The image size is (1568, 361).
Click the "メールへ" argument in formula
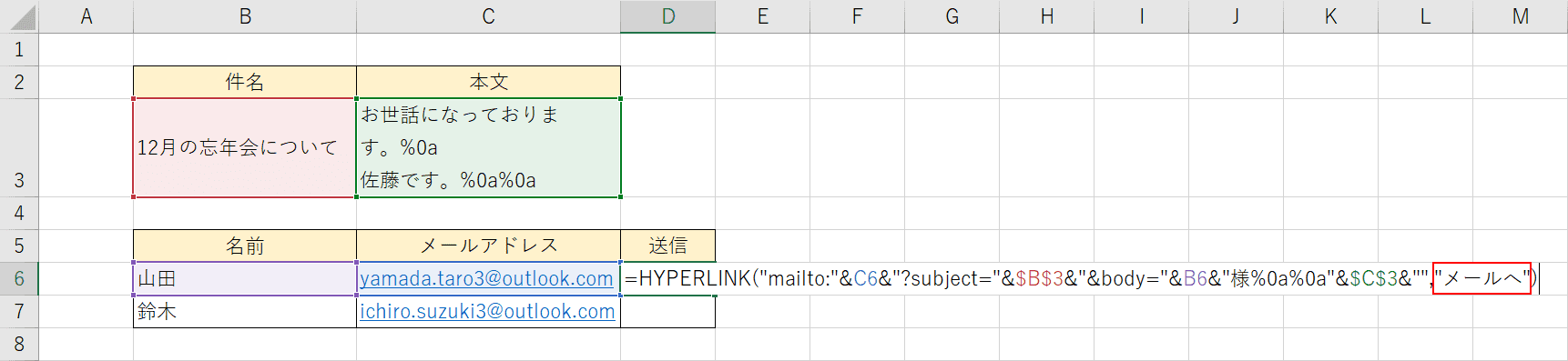point(1482,278)
